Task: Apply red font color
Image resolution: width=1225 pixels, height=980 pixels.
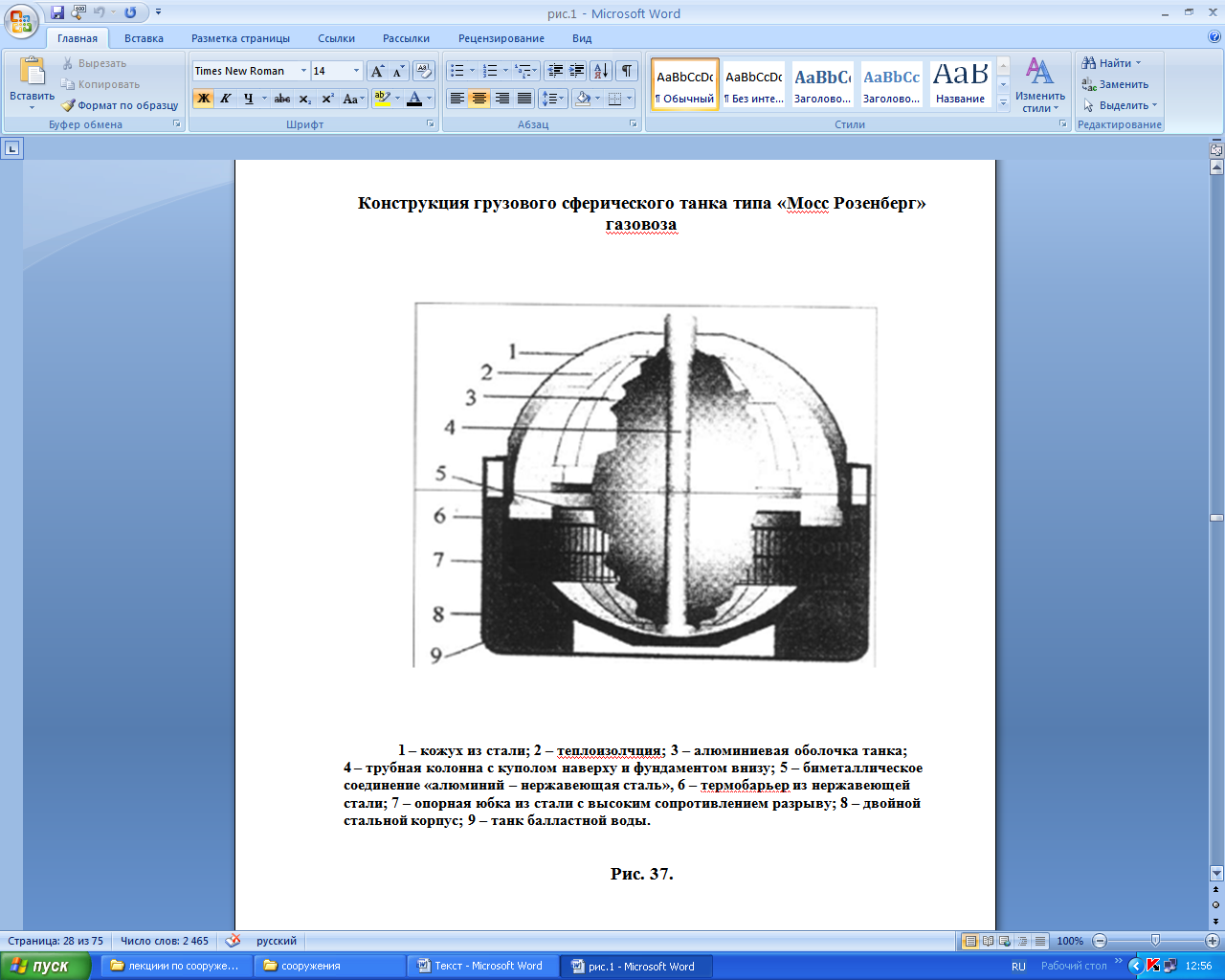Action: pos(414,99)
